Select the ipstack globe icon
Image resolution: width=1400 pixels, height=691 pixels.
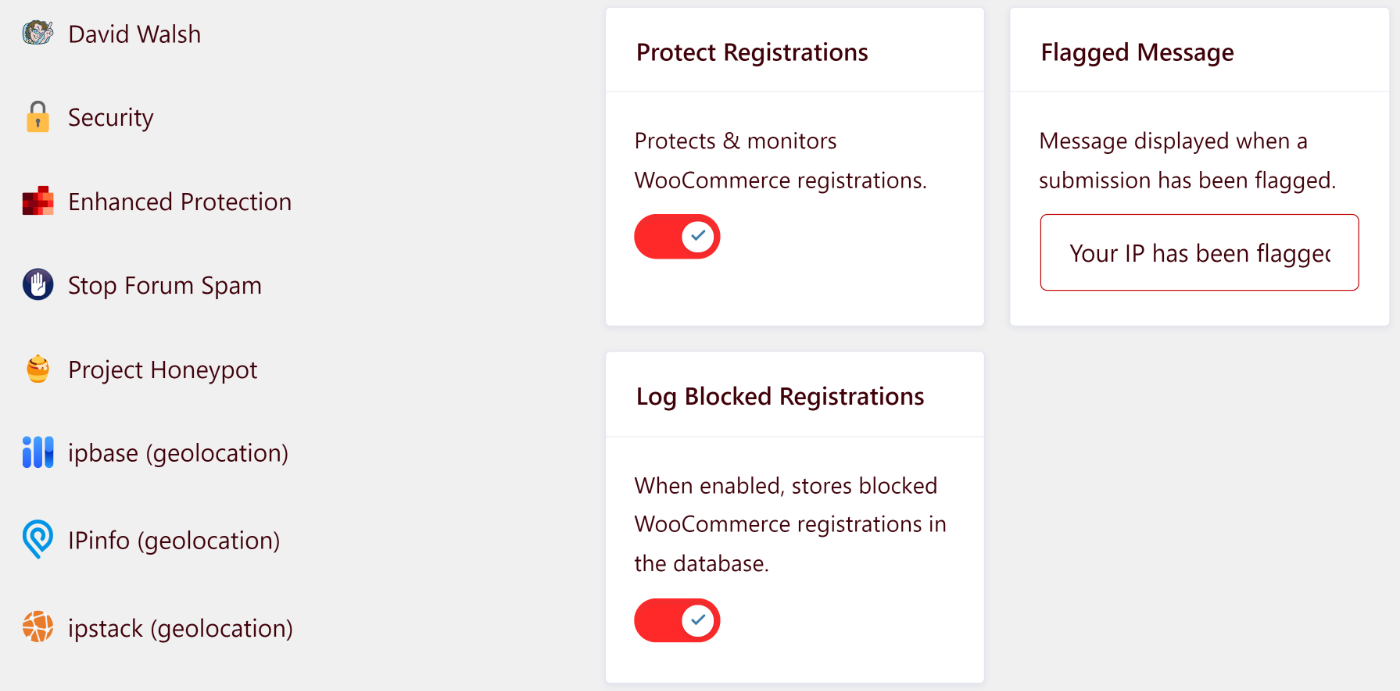coord(36,628)
